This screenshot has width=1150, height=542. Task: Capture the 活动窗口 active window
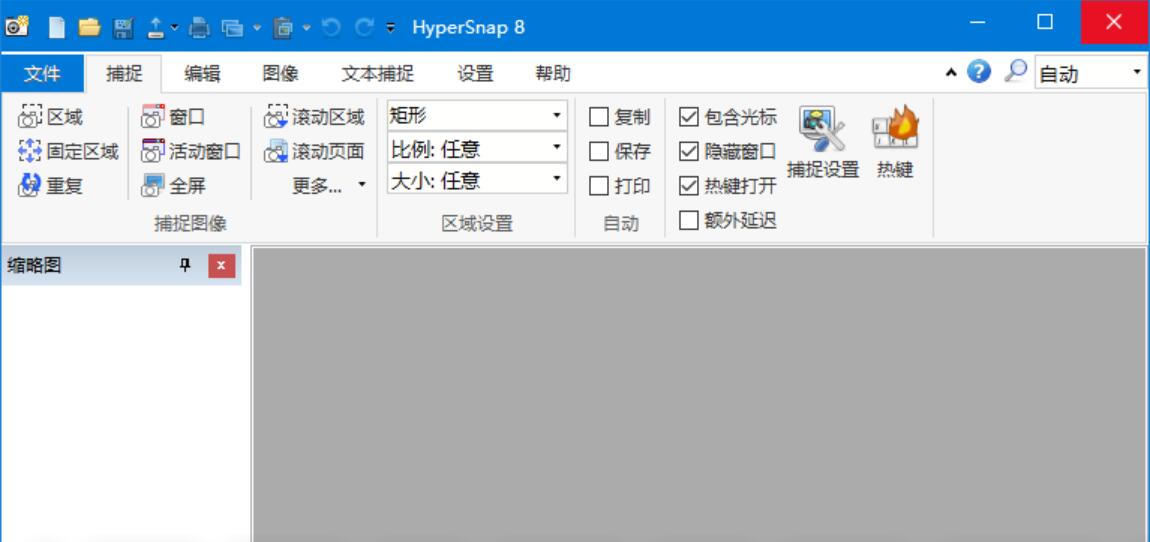(191, 152)
